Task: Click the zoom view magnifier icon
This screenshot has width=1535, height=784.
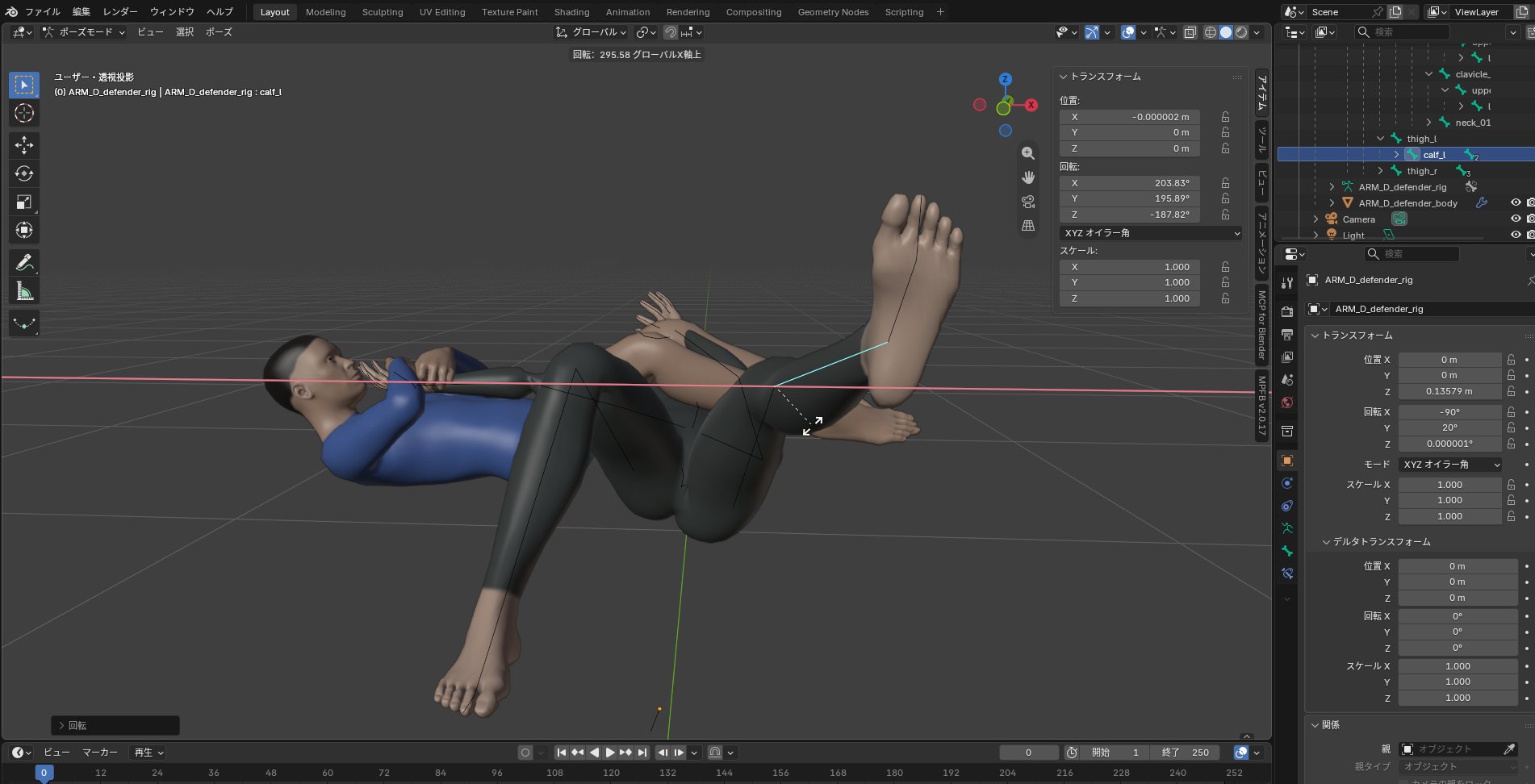Action: (1028, 153)
